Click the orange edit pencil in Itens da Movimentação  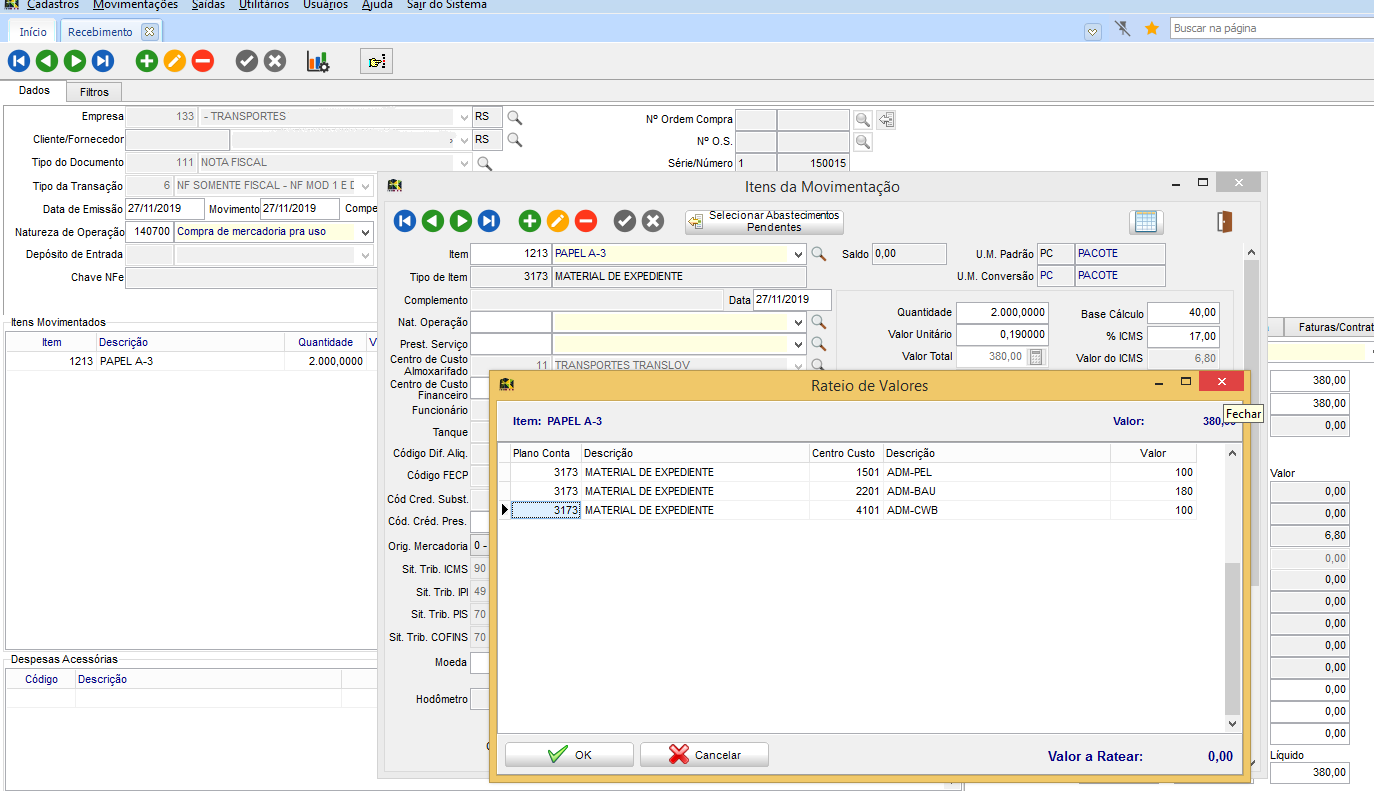[558, 222]
